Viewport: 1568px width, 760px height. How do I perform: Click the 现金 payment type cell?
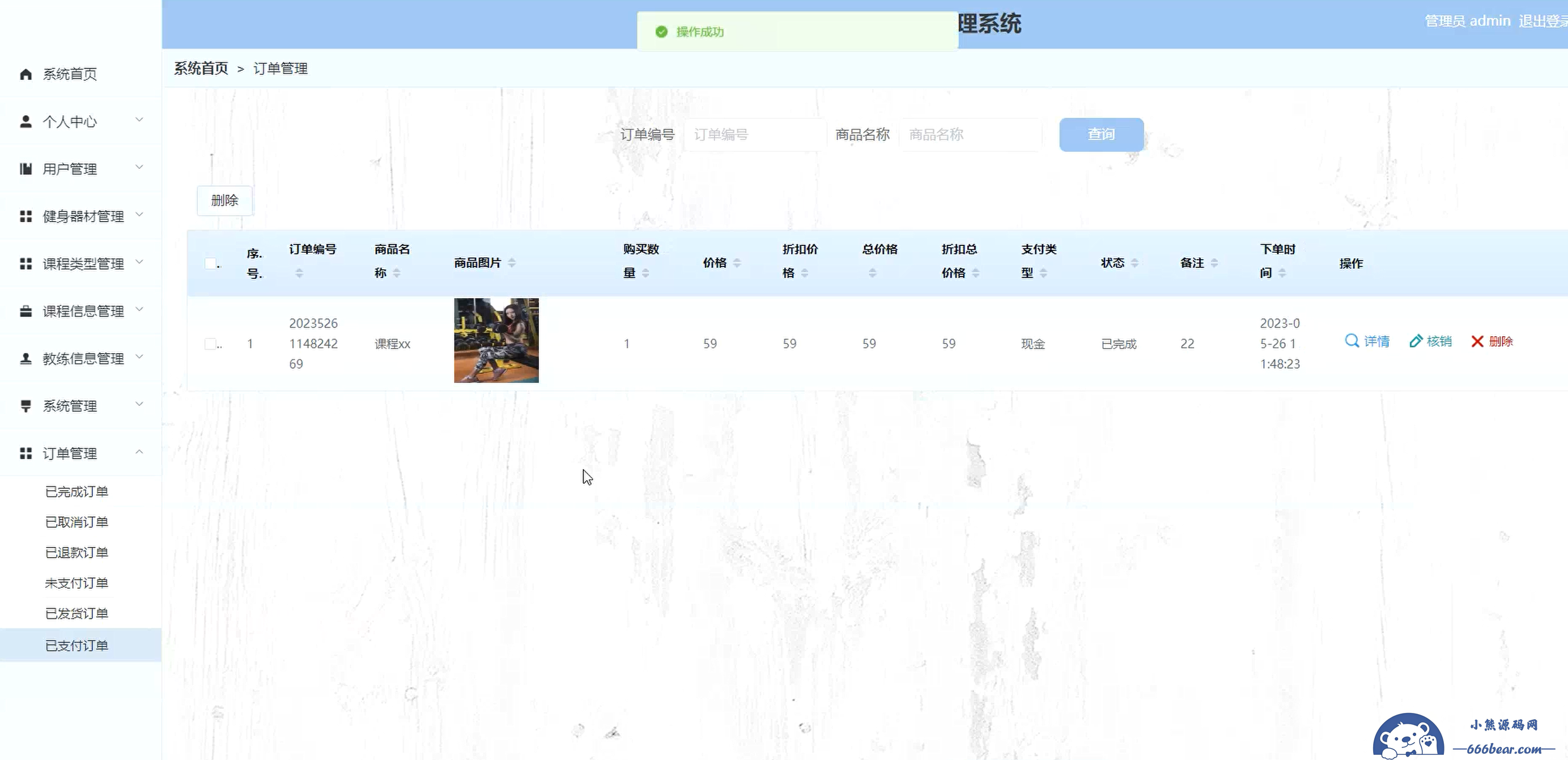[x=1033, y=344]
